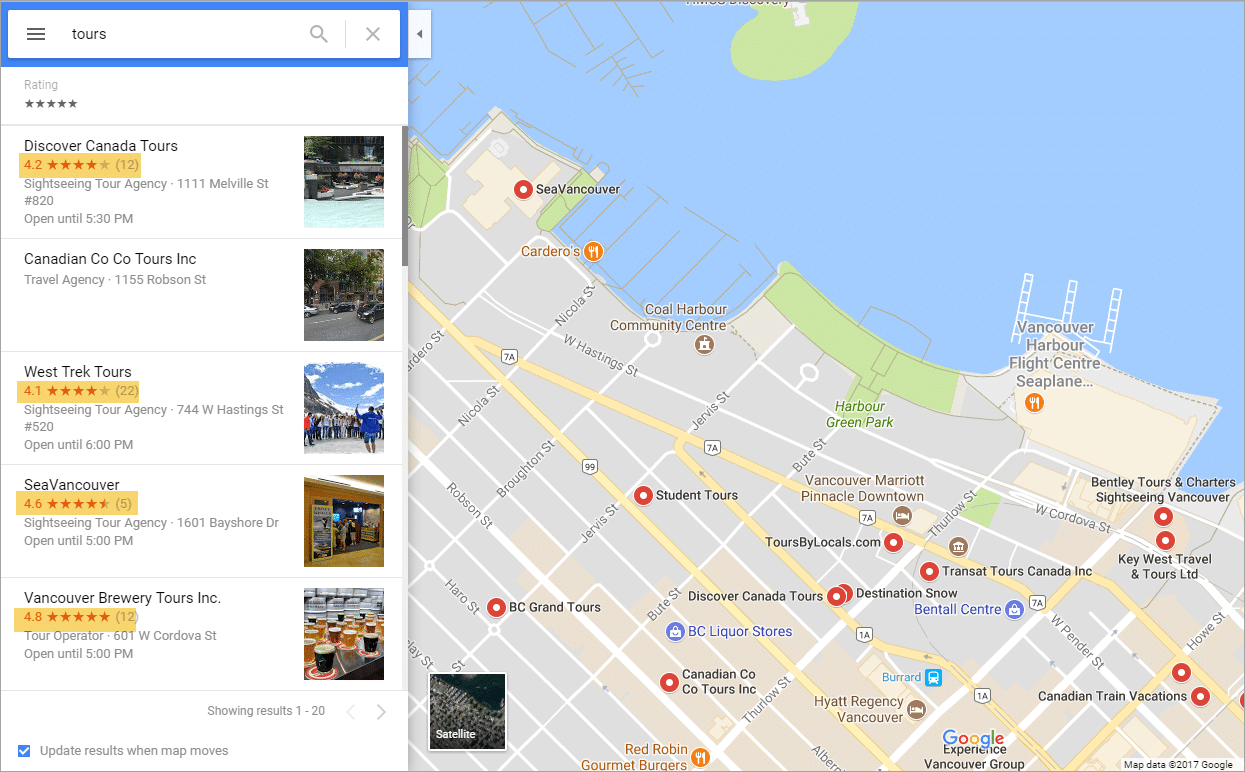Open the Rating filter stars
The image size is (1245, 772).
[51, 104]
